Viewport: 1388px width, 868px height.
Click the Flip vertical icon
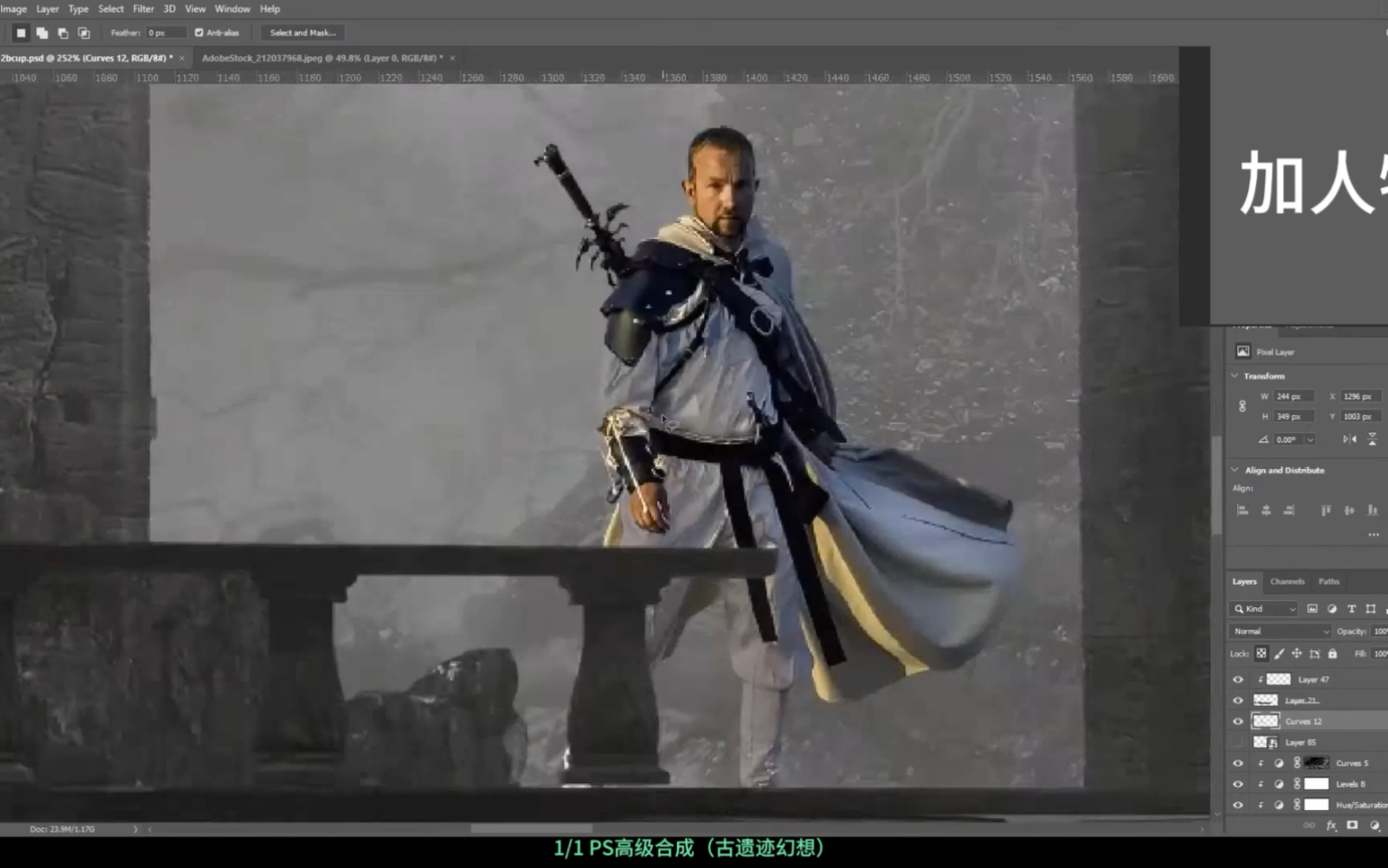pyautogui.click(x=1372, y=439)
